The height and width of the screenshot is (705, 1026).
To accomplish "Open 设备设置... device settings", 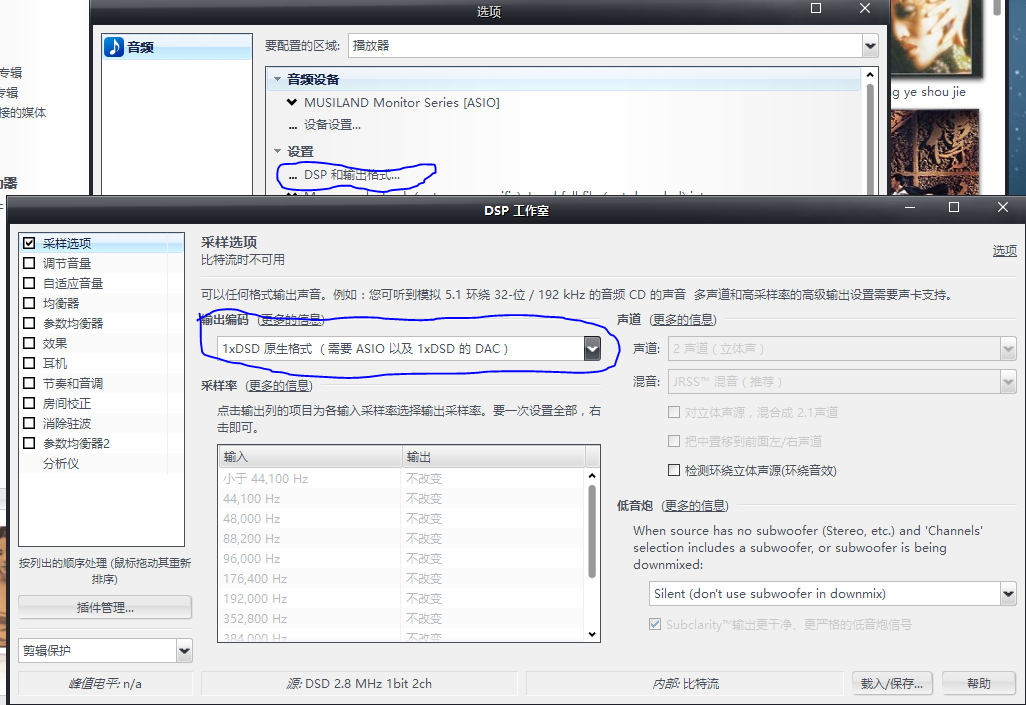I will click(331, 125).
